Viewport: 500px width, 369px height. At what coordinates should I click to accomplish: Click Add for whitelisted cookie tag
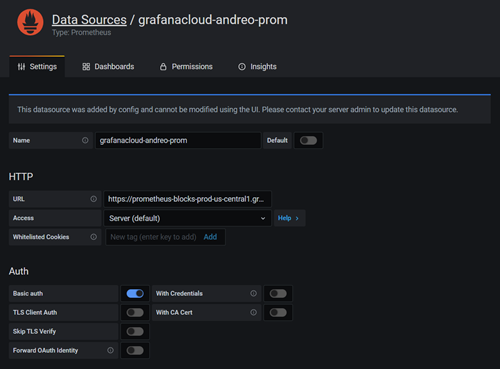[210, 237]
